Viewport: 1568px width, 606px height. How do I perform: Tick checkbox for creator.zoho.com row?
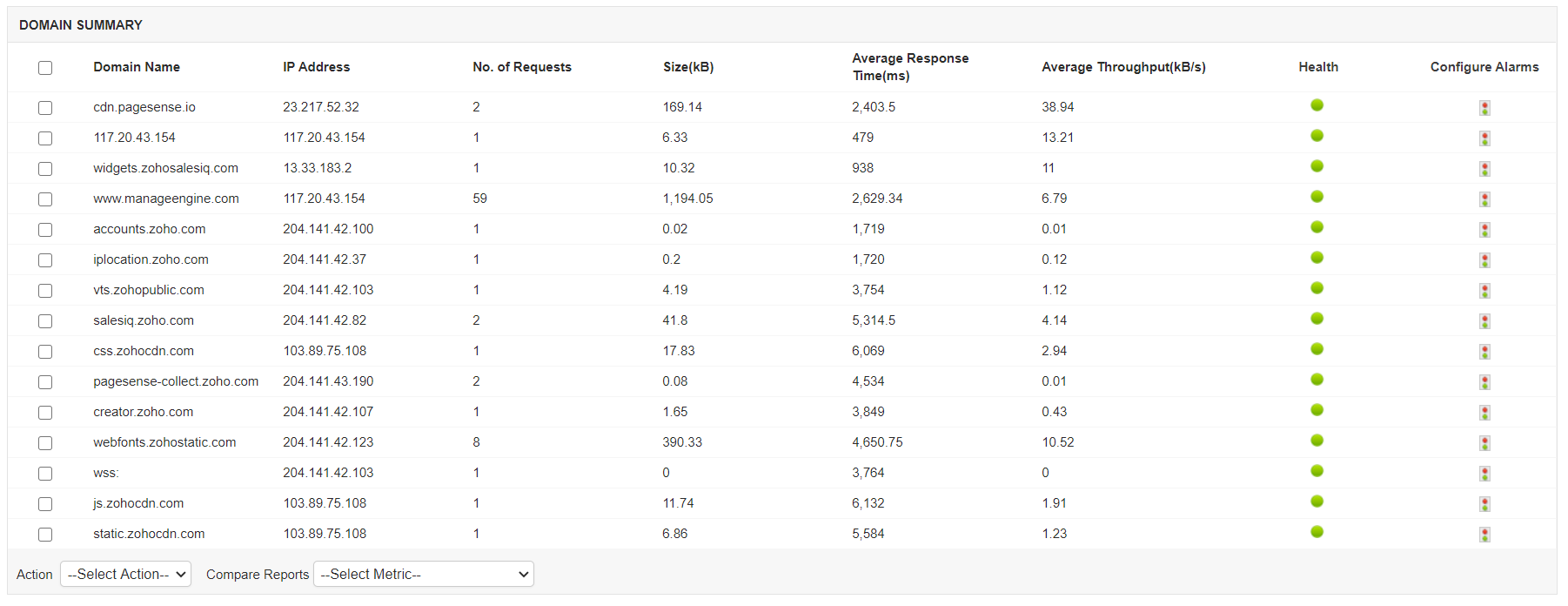click(x=45, y=413)
